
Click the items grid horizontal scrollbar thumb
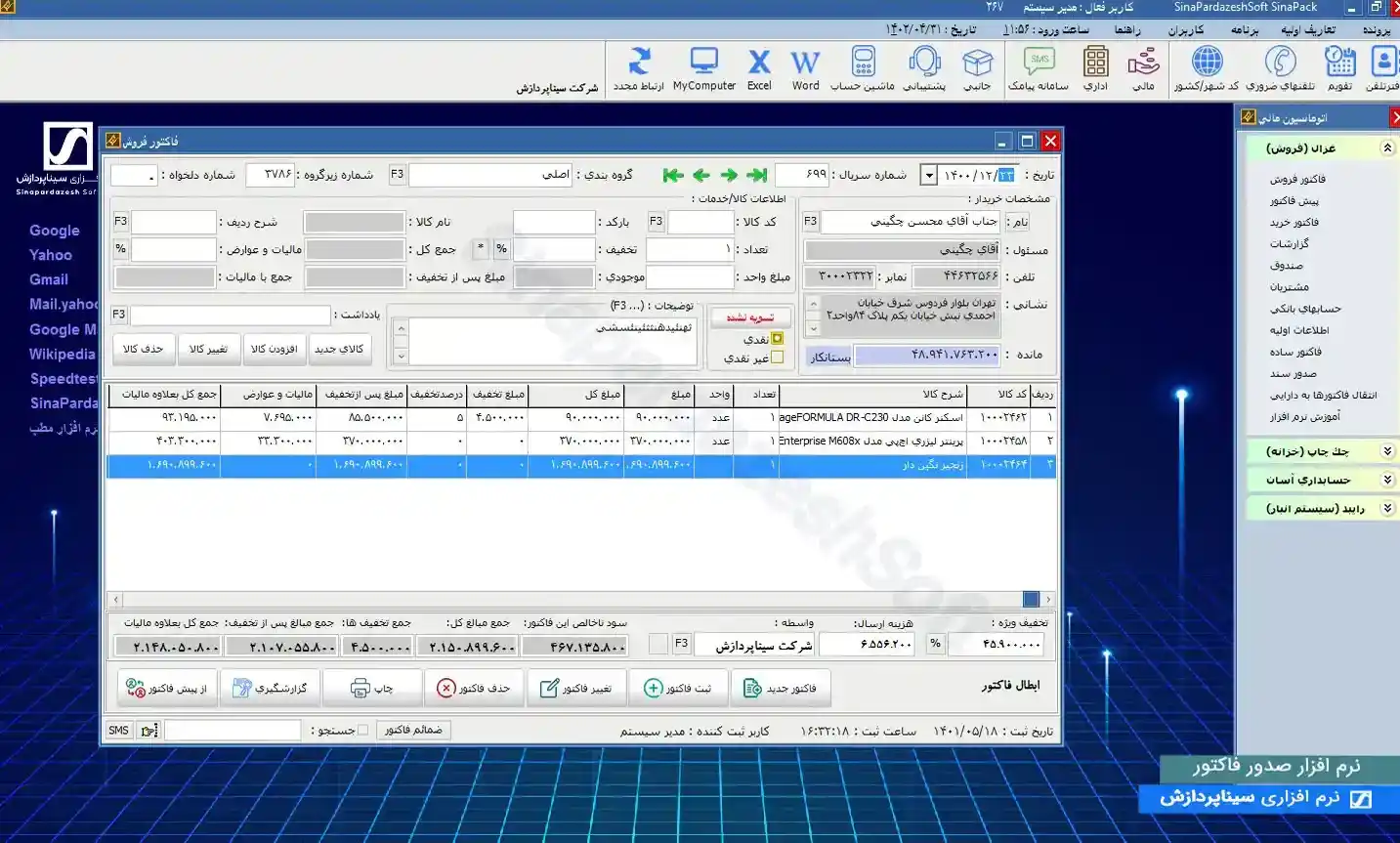[x=1031, y=599]
